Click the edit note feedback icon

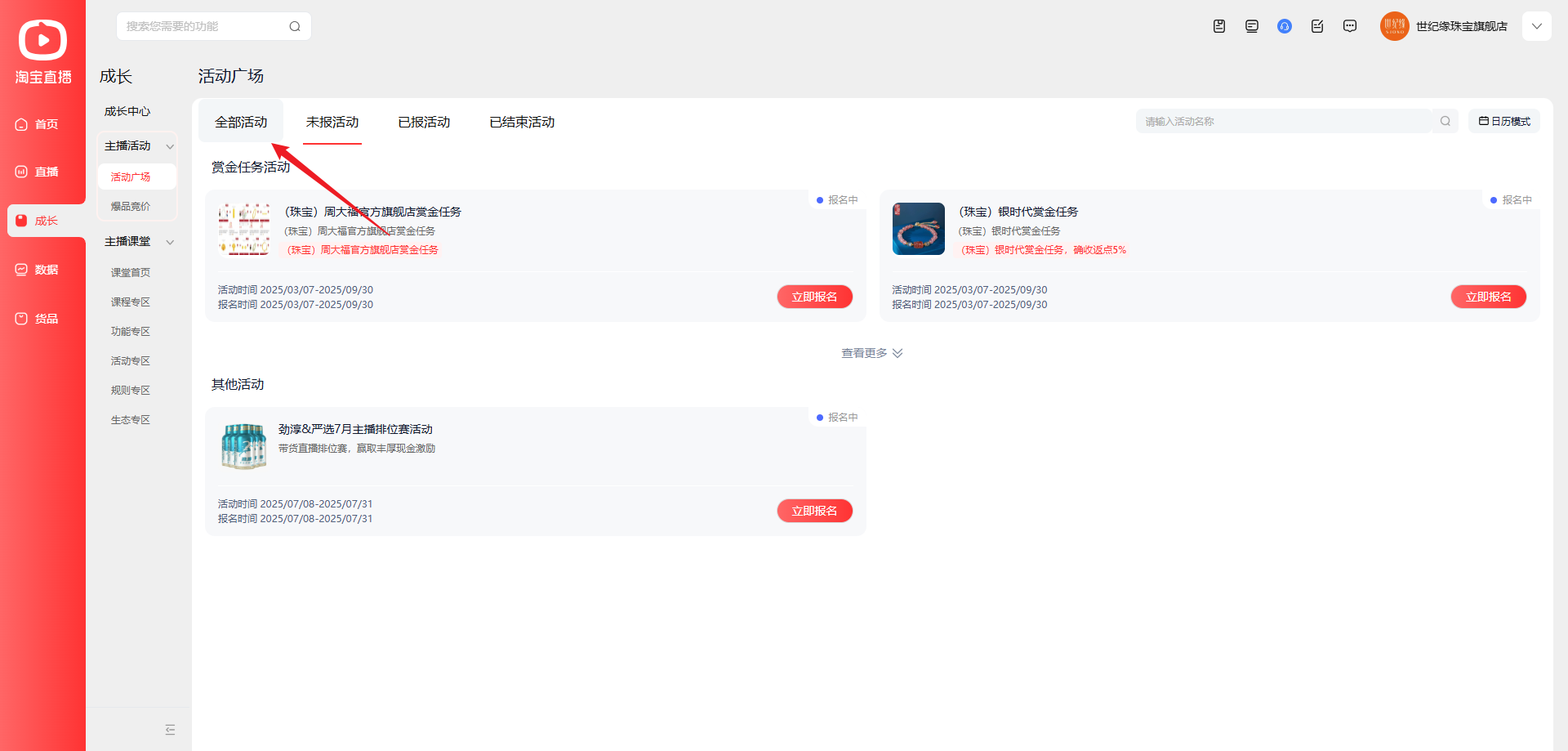(1316, 26)
